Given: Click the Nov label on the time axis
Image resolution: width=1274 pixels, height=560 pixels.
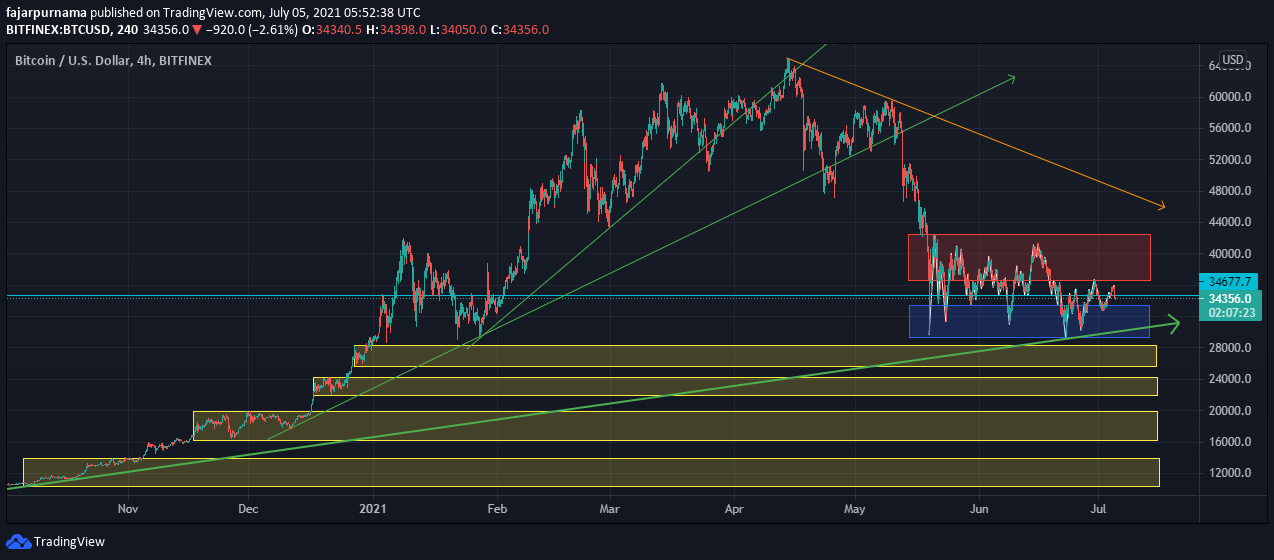Looking at the screenshot, I should (127, 508).
